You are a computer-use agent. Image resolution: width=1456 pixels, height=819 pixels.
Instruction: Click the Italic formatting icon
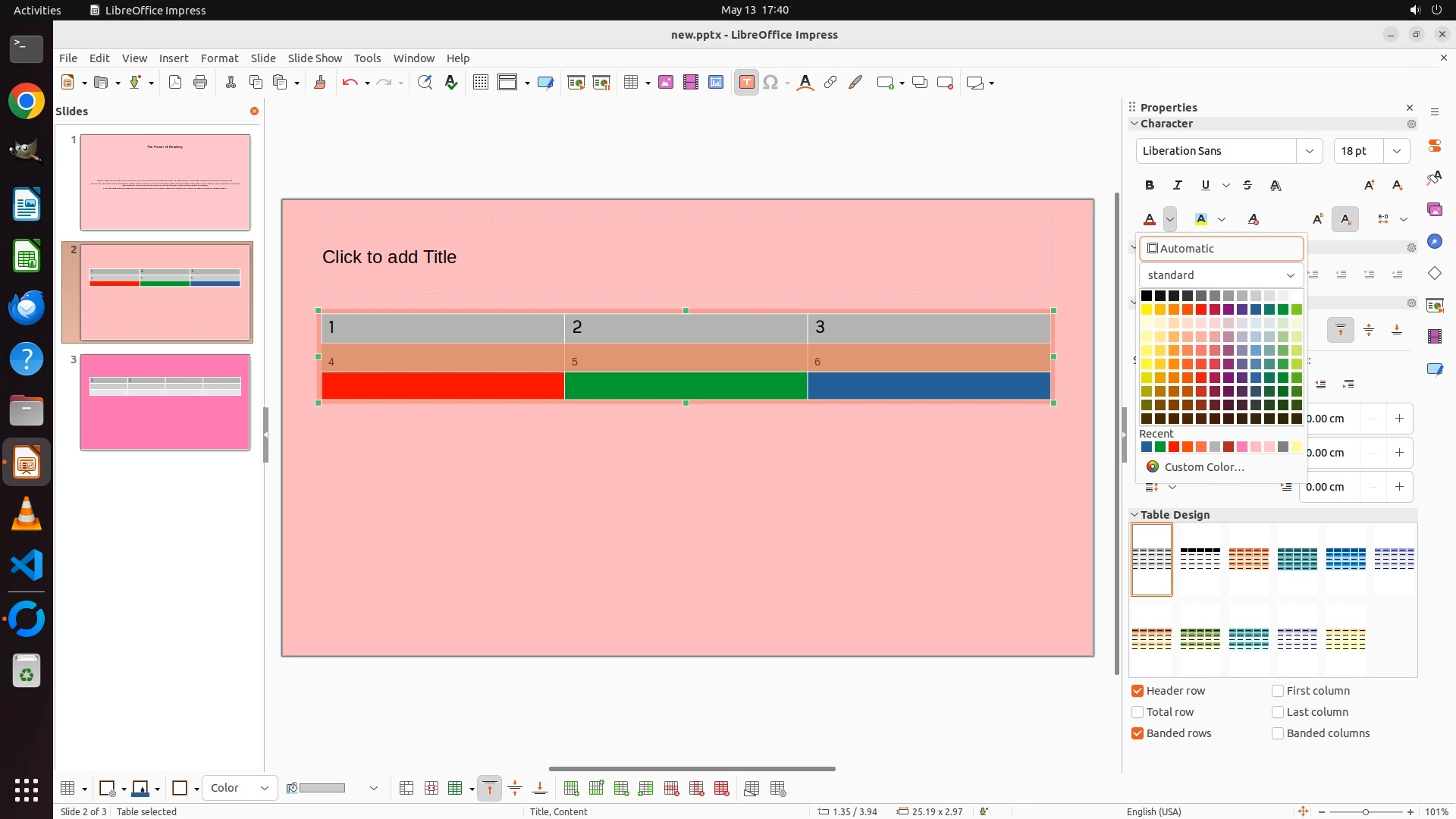pos(1178,185)
